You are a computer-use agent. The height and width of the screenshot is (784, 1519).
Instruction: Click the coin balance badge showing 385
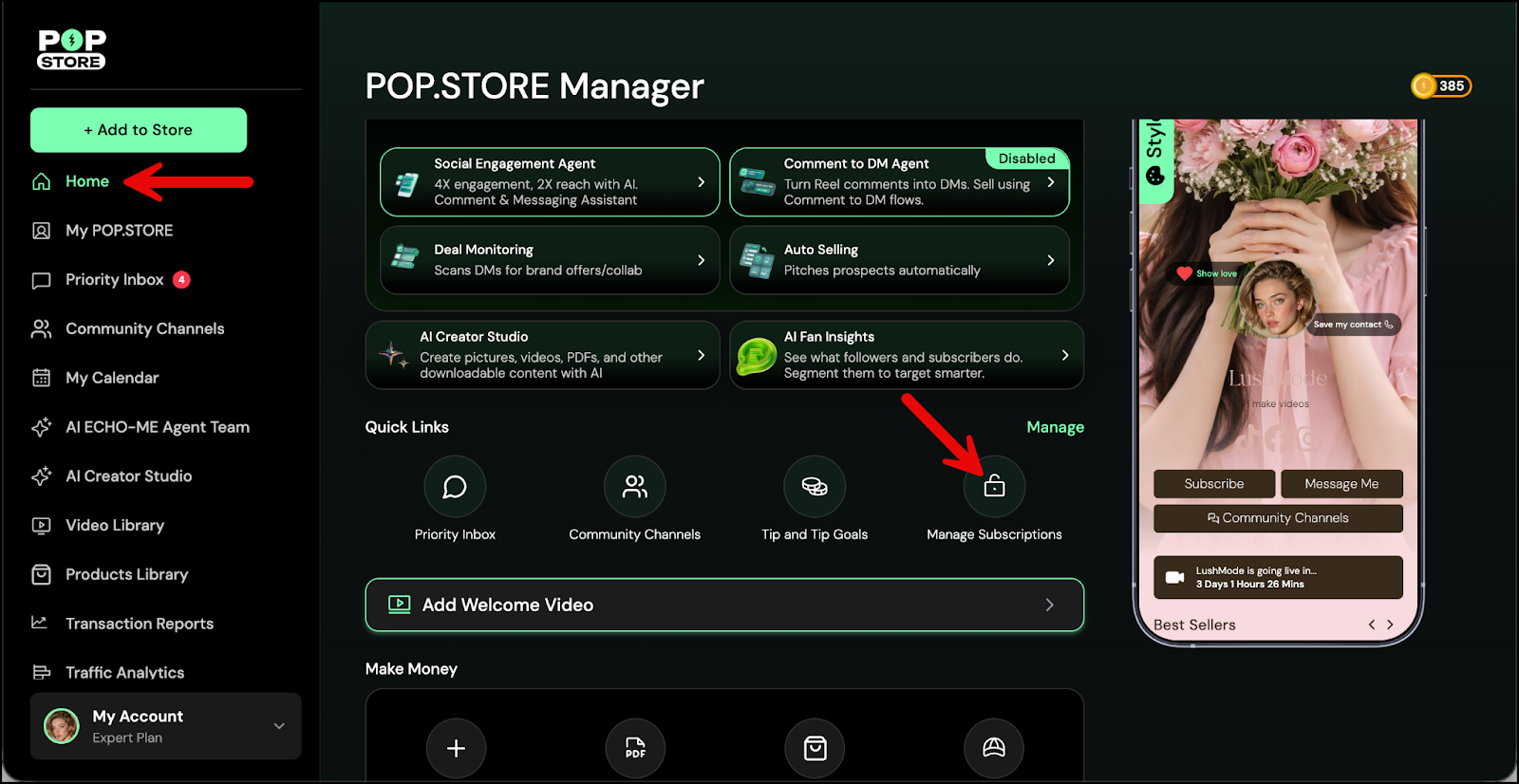[x=1440, y=86]
